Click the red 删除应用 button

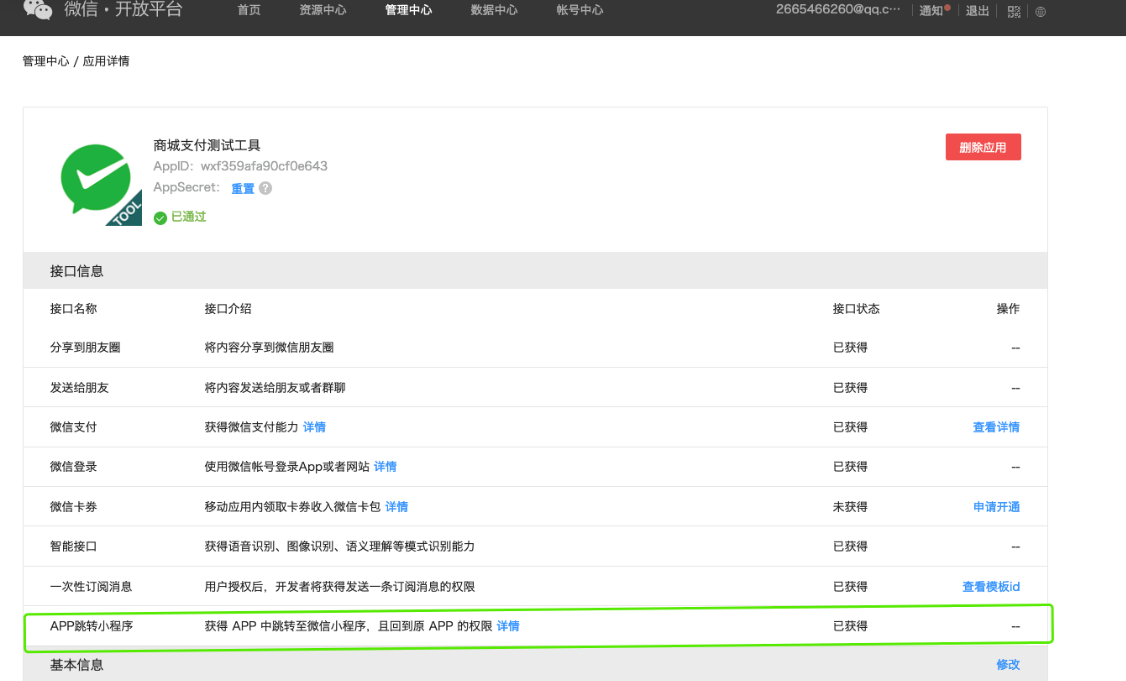(x=983, y=147)
